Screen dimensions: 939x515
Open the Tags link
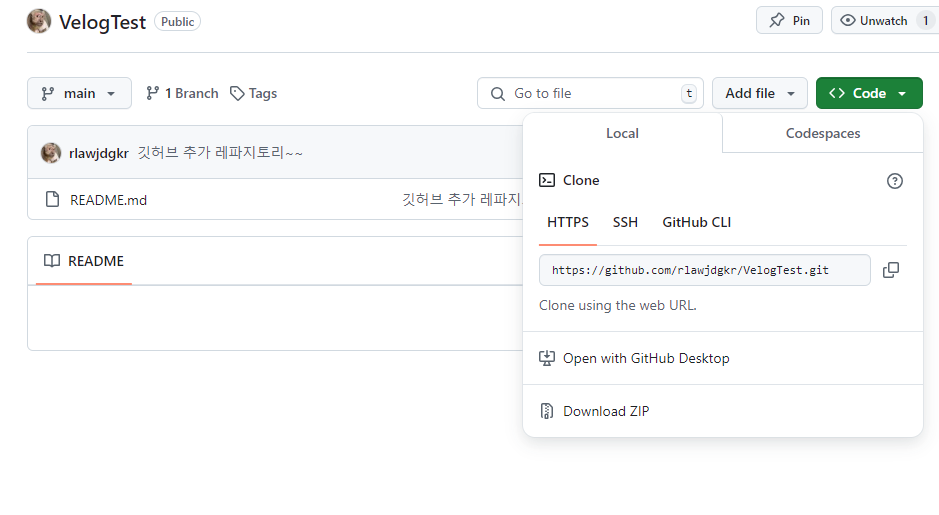tap(253, 93)
